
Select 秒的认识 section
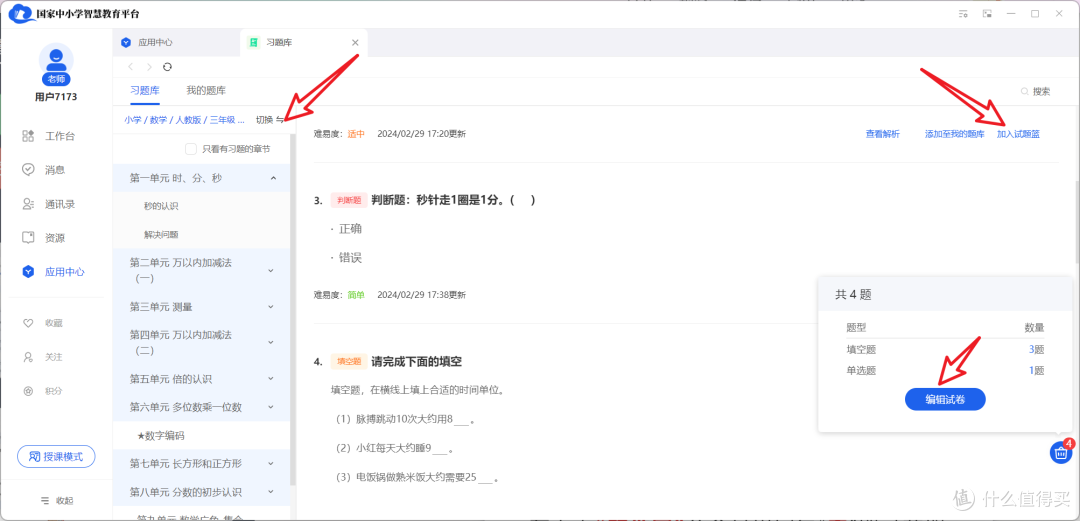pyautogui.click(x=161, y=206)
